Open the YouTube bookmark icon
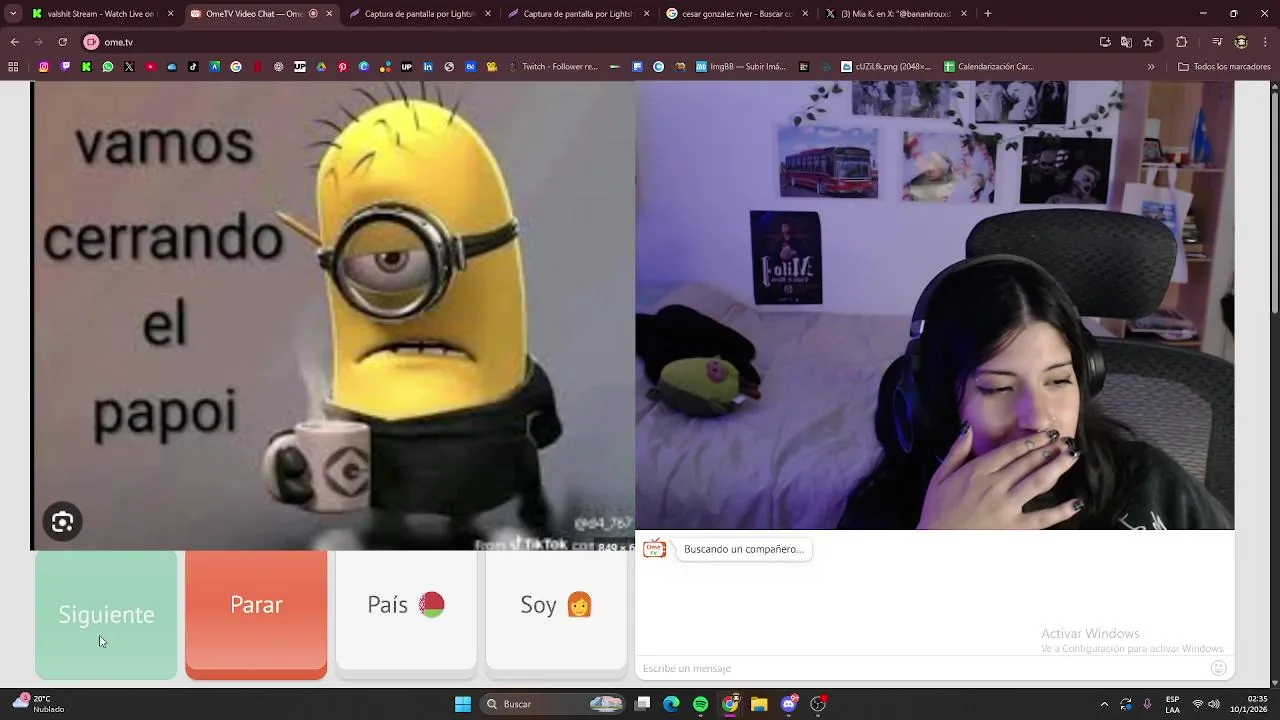1280x720 pixels. tap(151, 67)
